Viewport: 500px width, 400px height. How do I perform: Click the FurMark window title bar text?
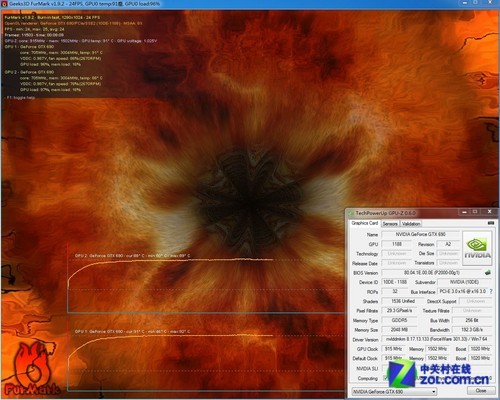(x=85, y=4)
